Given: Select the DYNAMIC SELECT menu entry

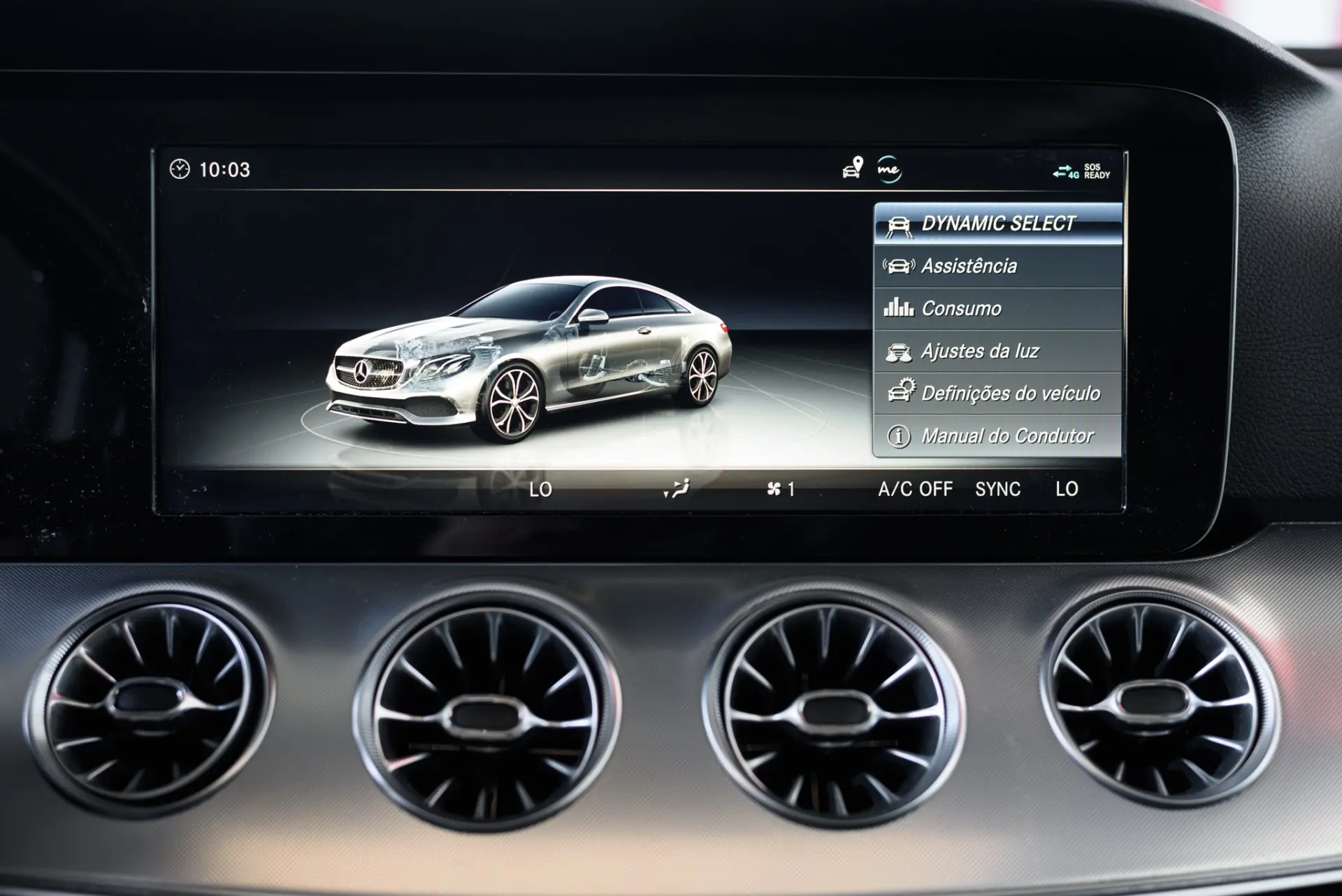Looking at the screenshot, I should coord(997,224).
